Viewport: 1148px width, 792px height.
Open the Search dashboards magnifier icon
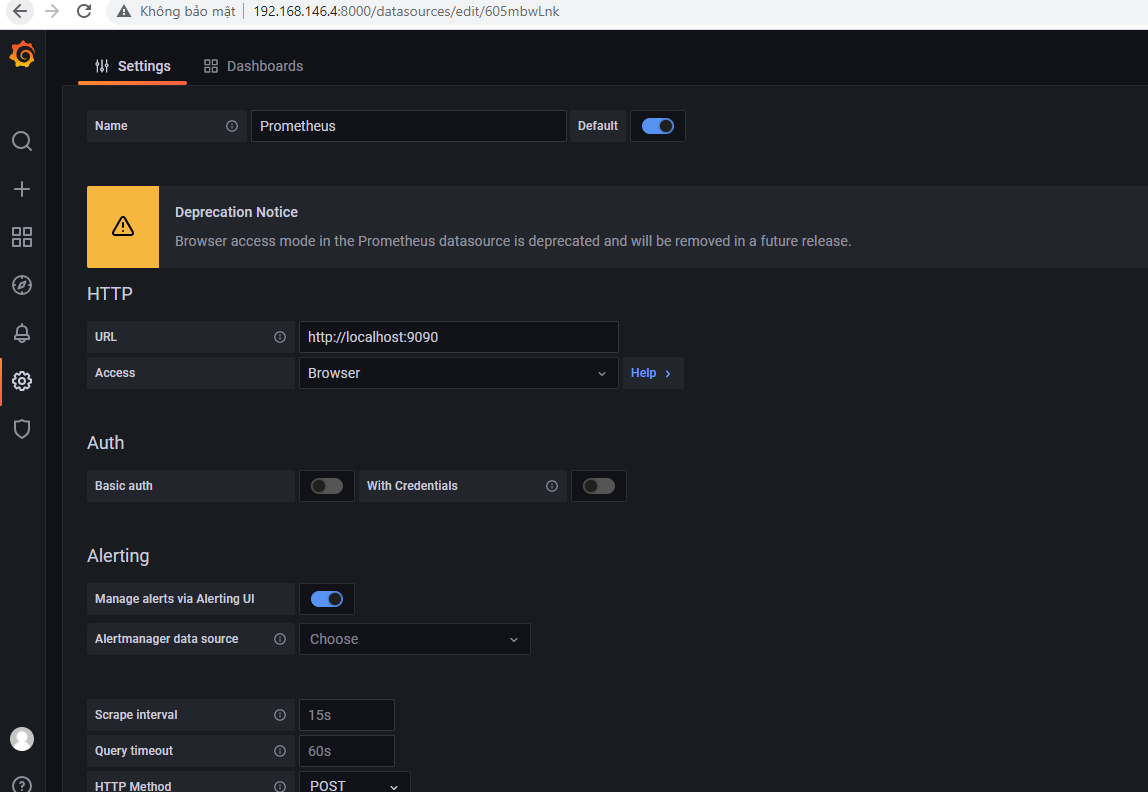pos(22,141)
